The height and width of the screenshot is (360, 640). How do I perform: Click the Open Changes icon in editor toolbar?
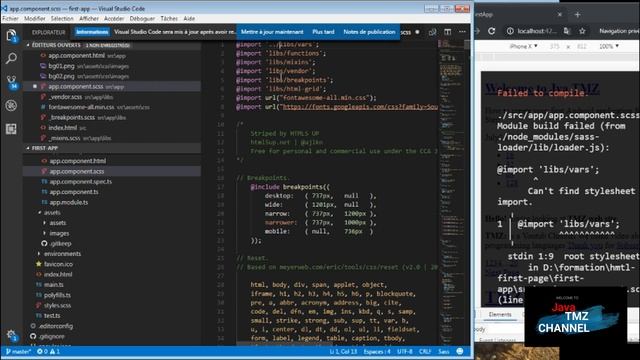(x=432, y=32)
